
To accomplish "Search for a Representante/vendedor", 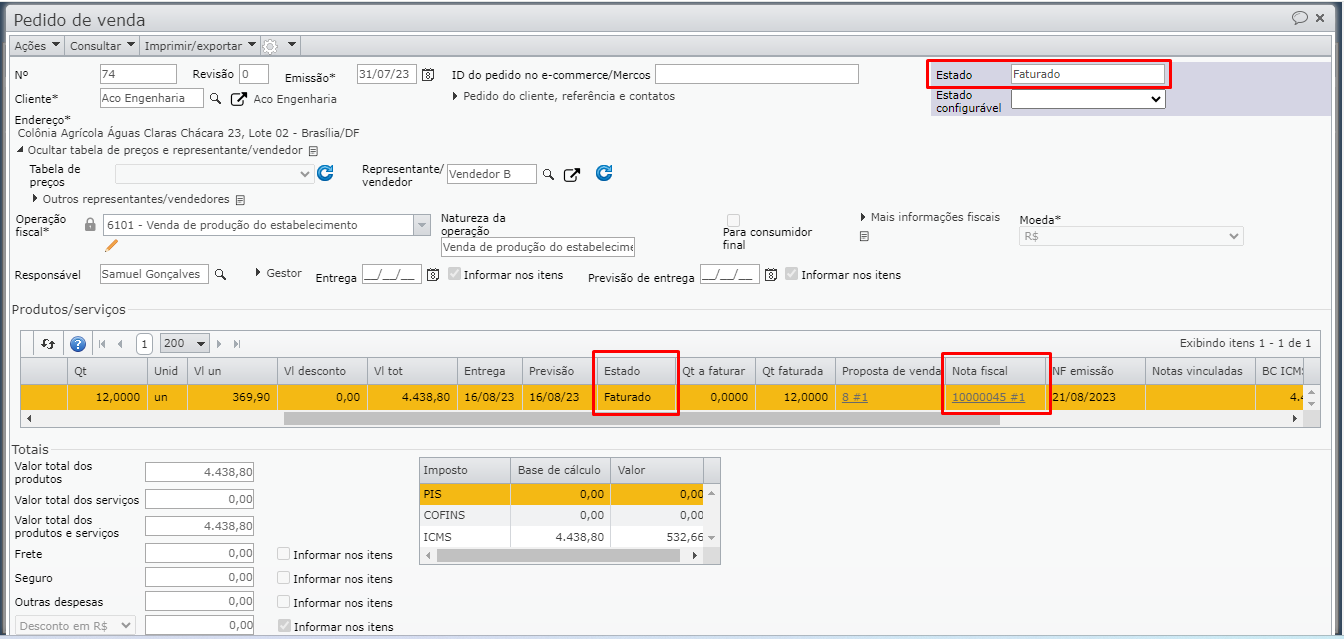I will point(548,175).
